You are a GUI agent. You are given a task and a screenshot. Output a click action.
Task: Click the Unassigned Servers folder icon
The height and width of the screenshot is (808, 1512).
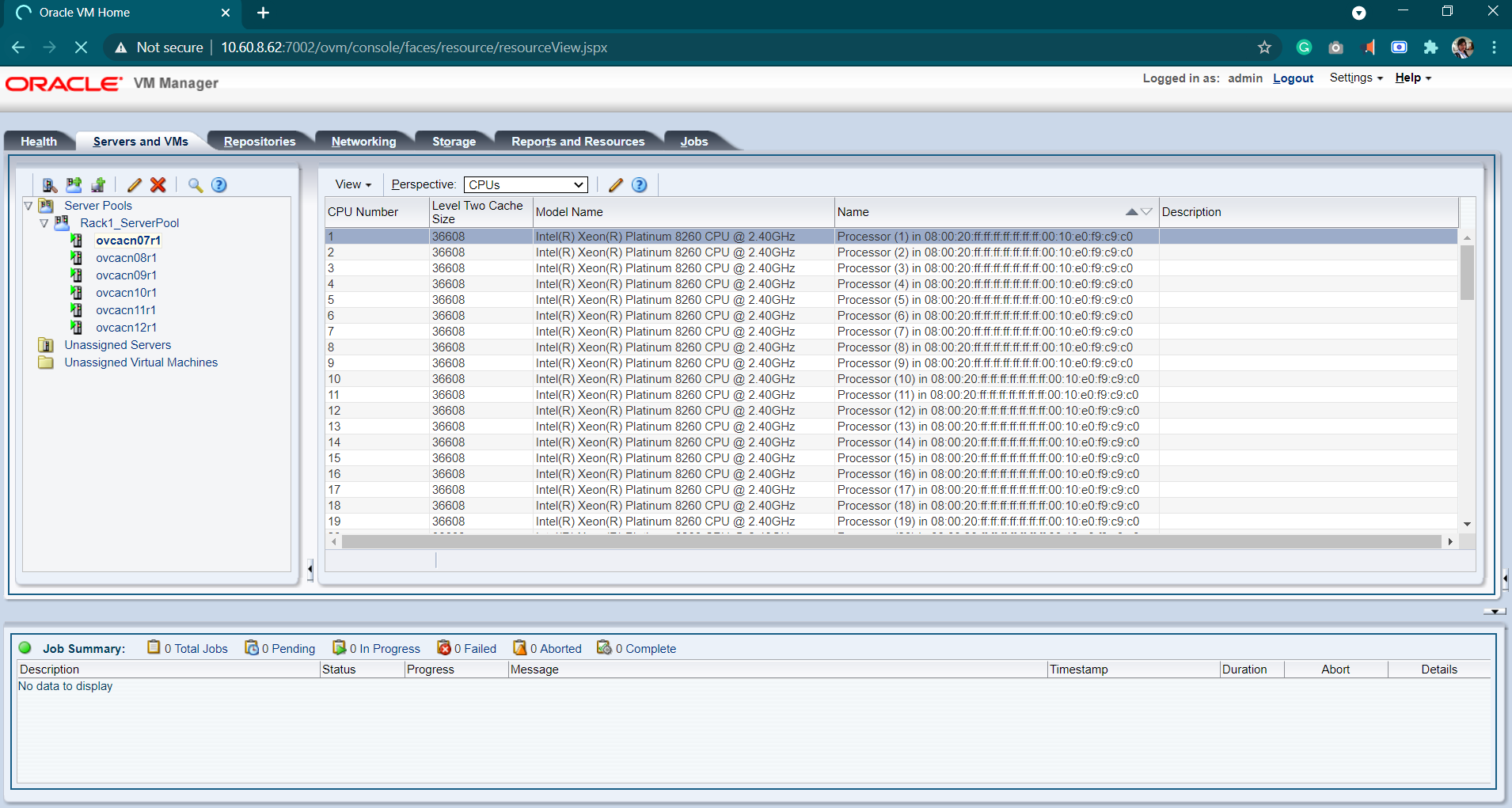point(47,345)
